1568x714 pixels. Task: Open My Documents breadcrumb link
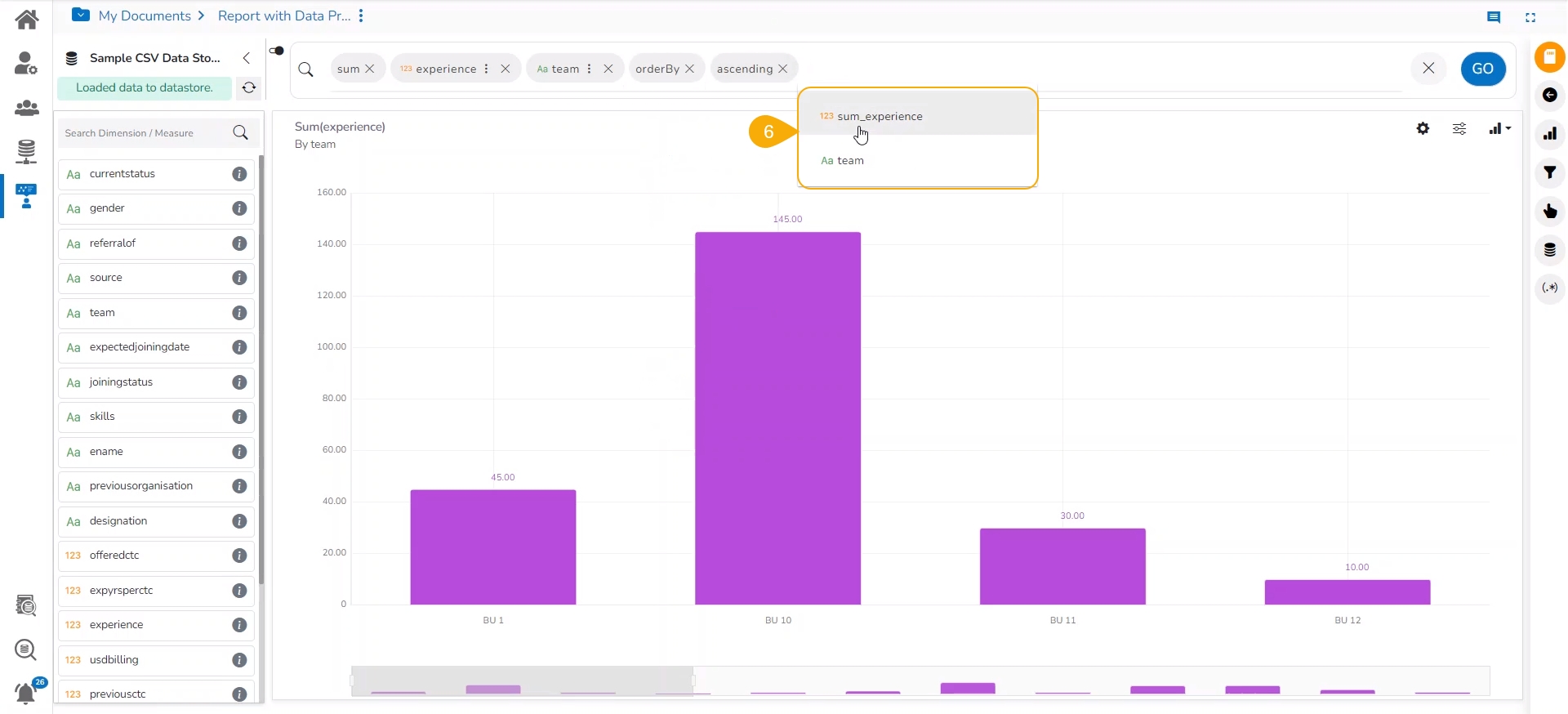pos(144,16)
